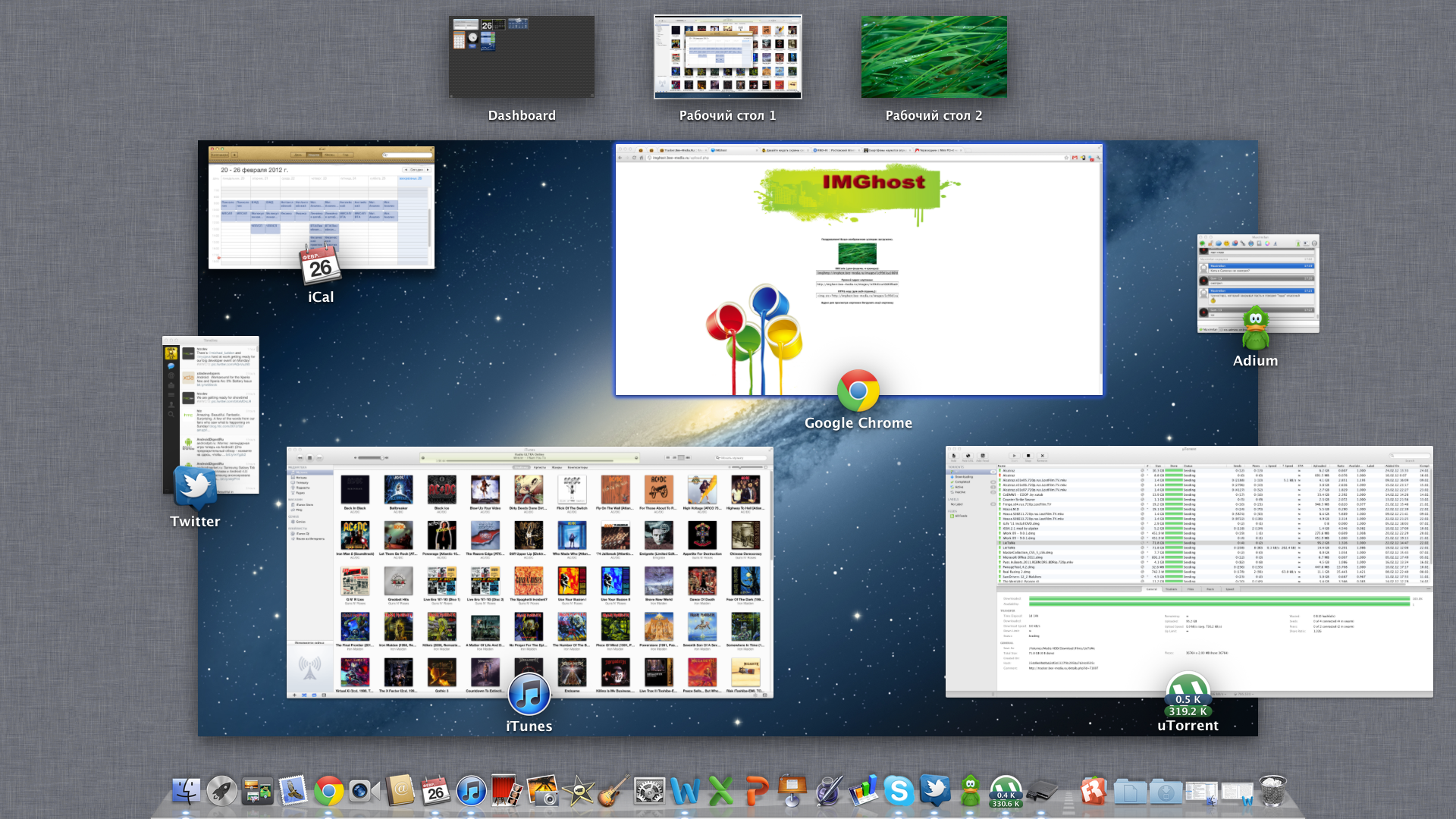
Task: Click the Рабочий стол 2 label
Action: tap(934, 115)
